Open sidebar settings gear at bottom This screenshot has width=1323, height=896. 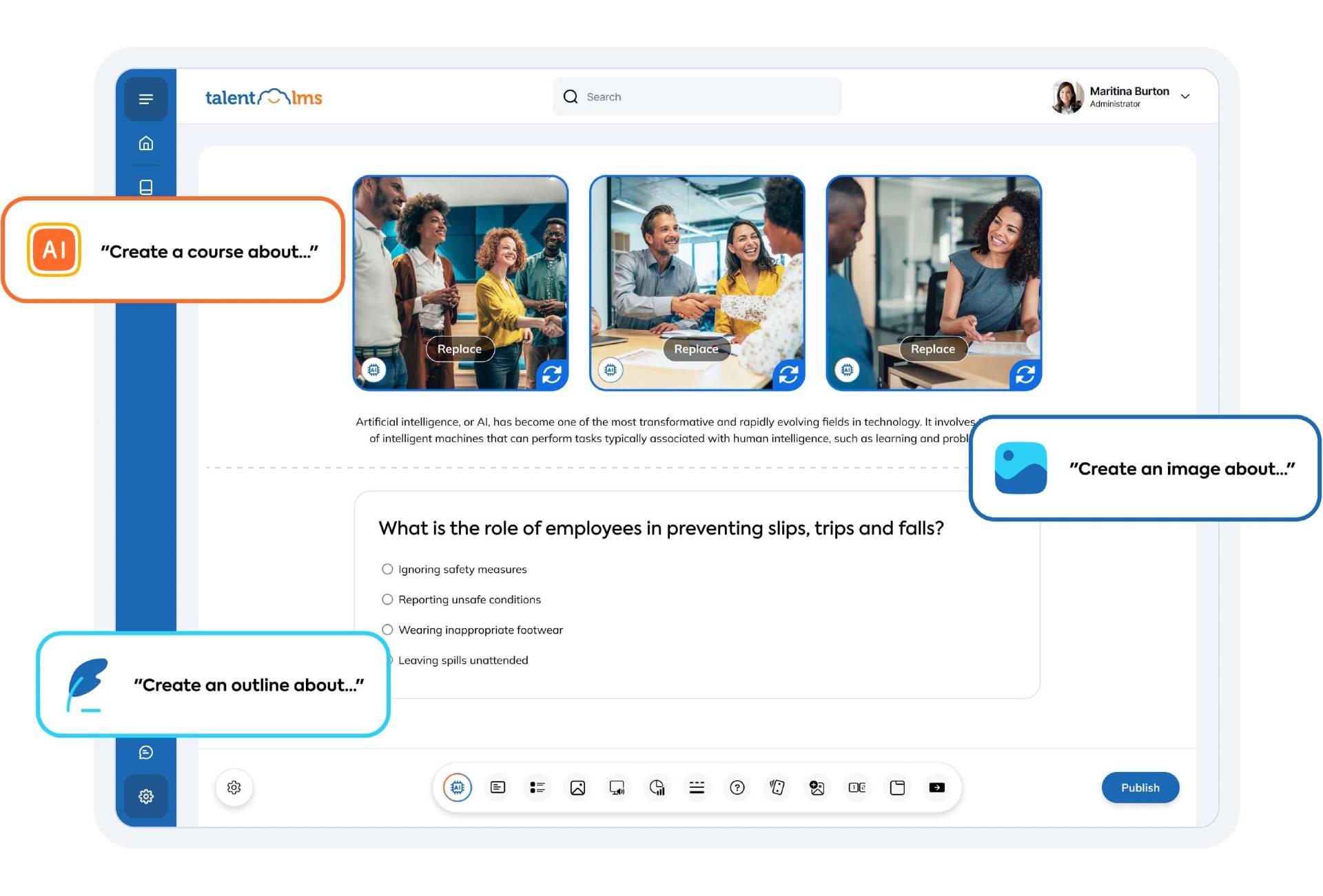point(146,796)
